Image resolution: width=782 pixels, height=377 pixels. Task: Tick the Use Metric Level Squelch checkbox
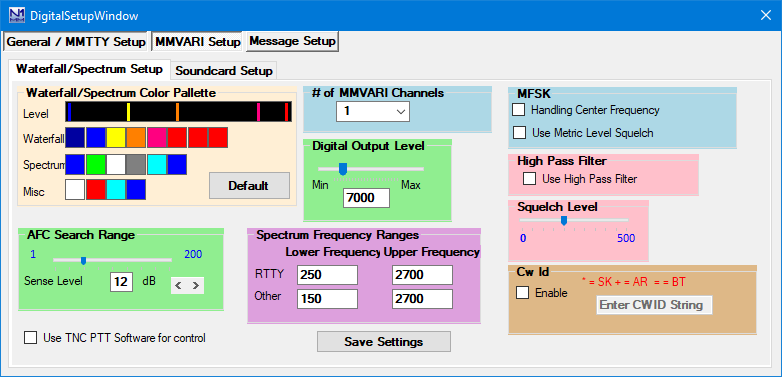pyautogui.click(x=520, y=133)
